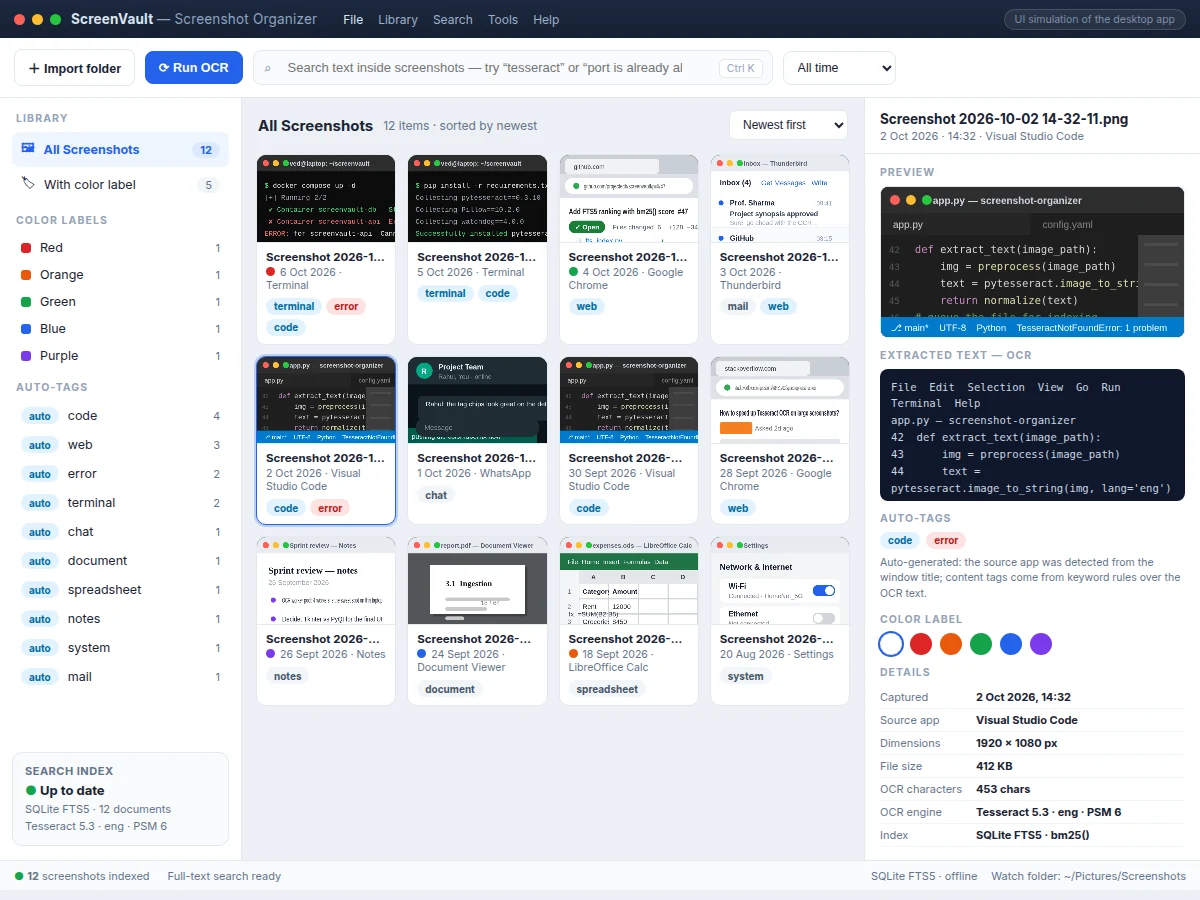Open the LibreOffice Calc expenses screenshot thumbnail
This screenshot has width=1200, height=900.
(629, 581)
